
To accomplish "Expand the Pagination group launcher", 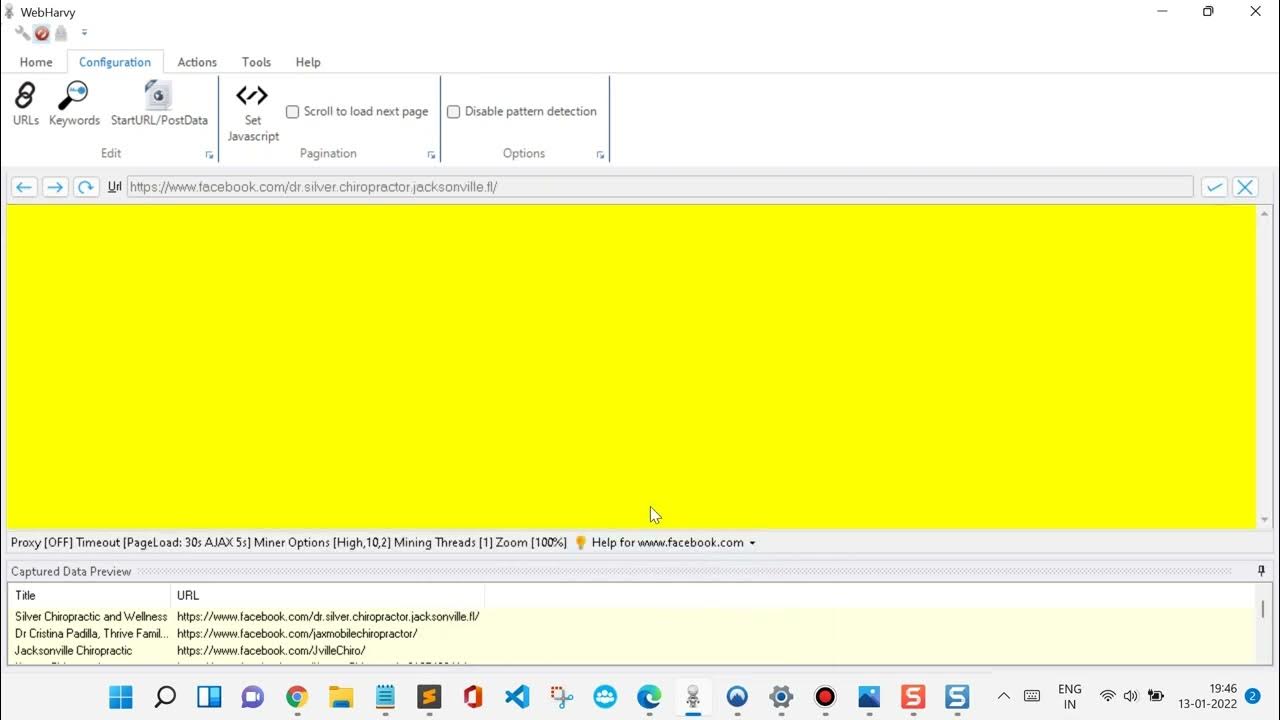I will click(432, 155).
